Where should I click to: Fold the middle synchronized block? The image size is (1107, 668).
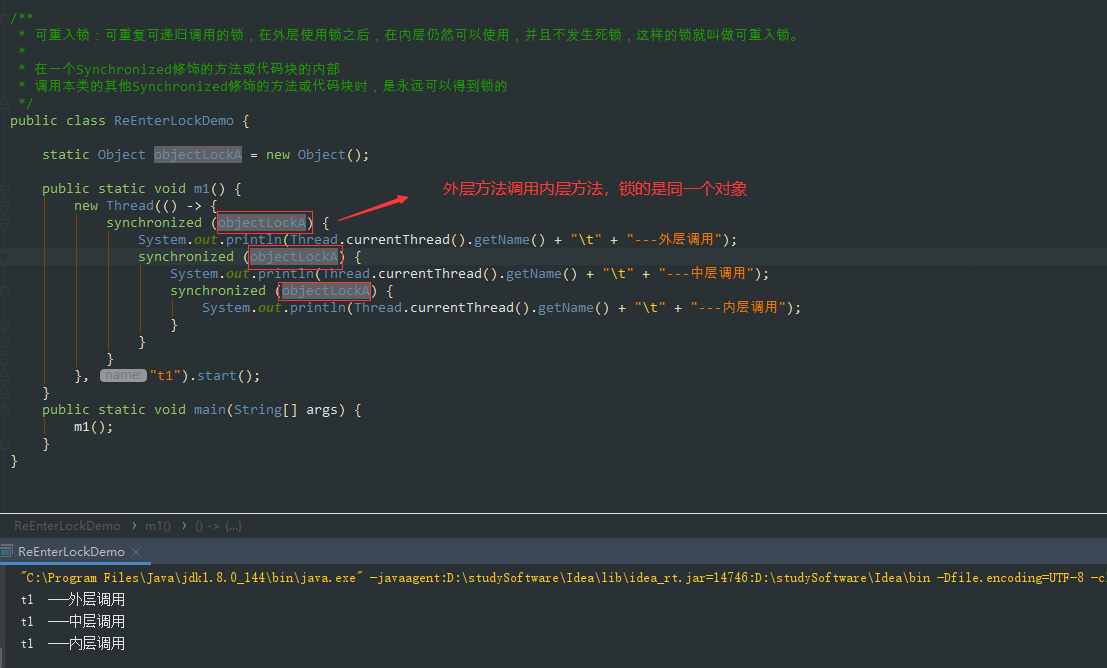[4, 257]
